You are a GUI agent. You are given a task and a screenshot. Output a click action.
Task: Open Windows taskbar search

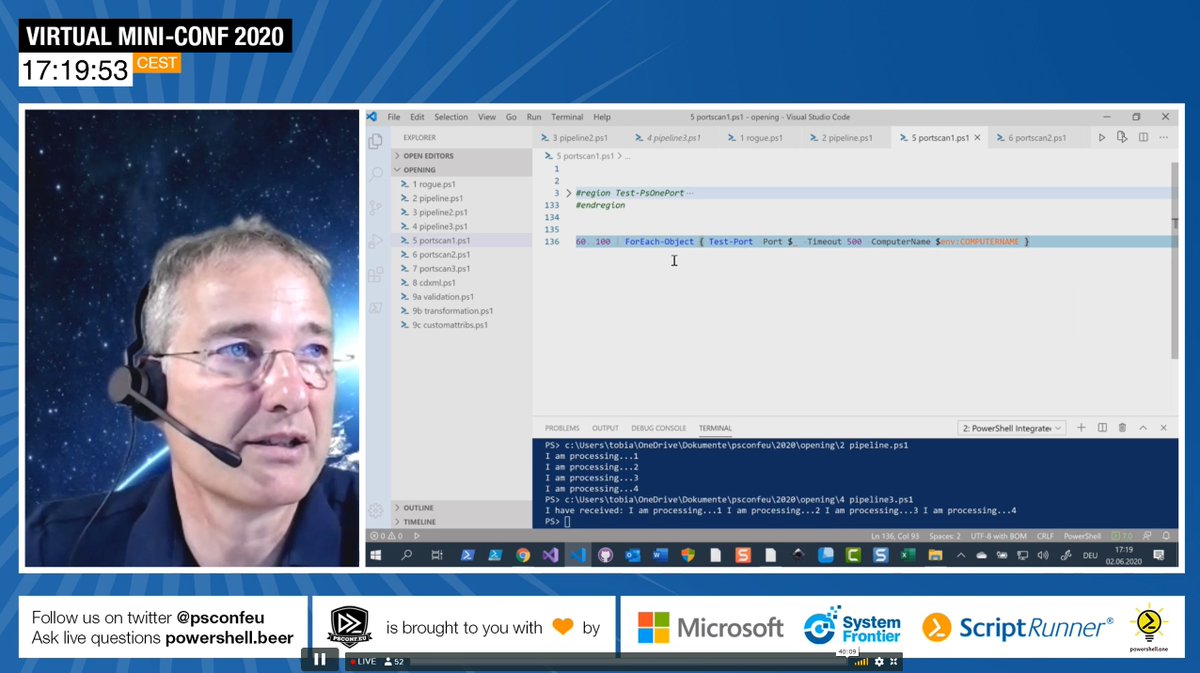[407, 554]
